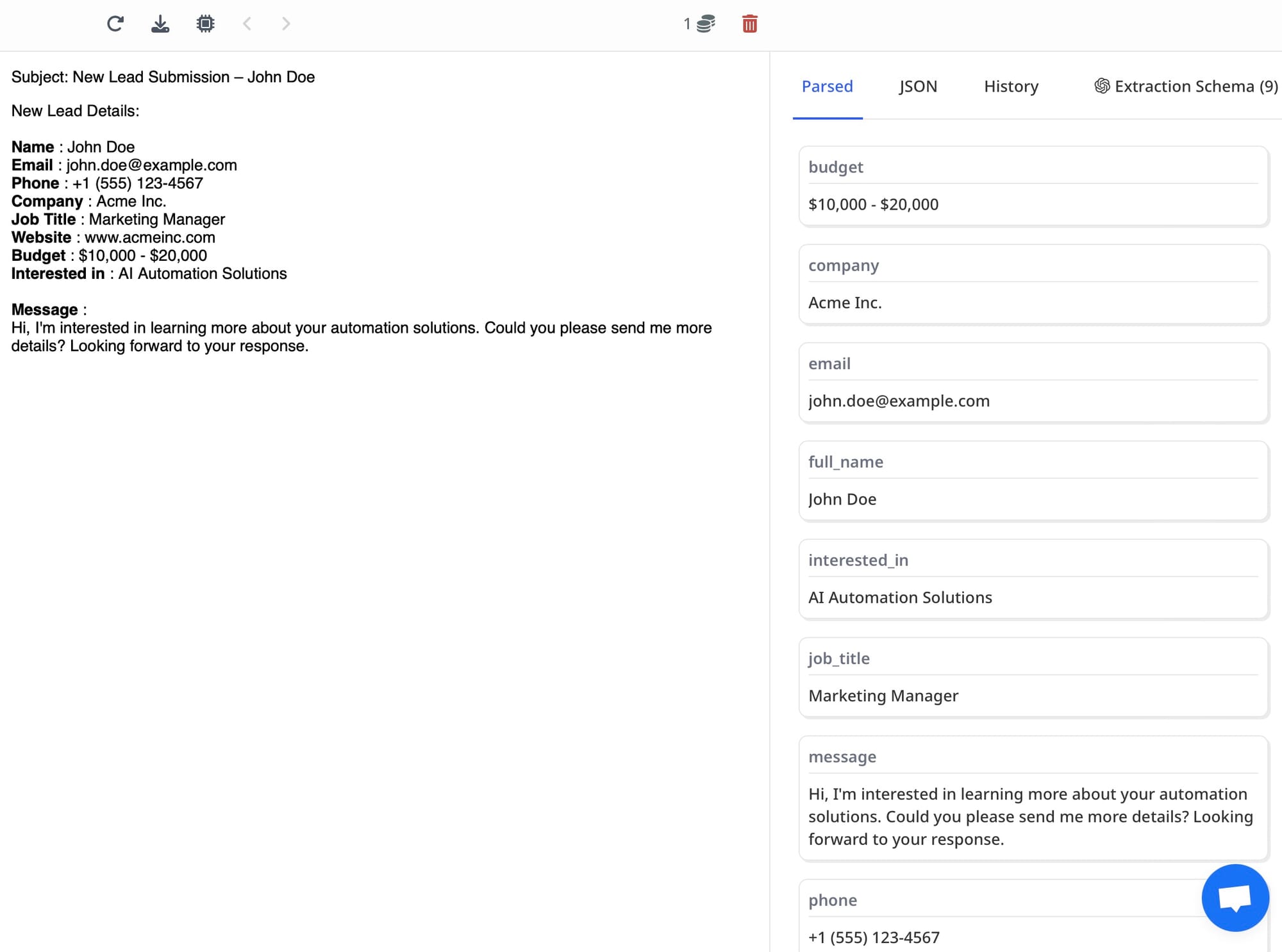The height and width of the screenshot is (952, 1282).
Task: Click the Extraction Schema swirl icon
Action: click(x=1101, y=86)
